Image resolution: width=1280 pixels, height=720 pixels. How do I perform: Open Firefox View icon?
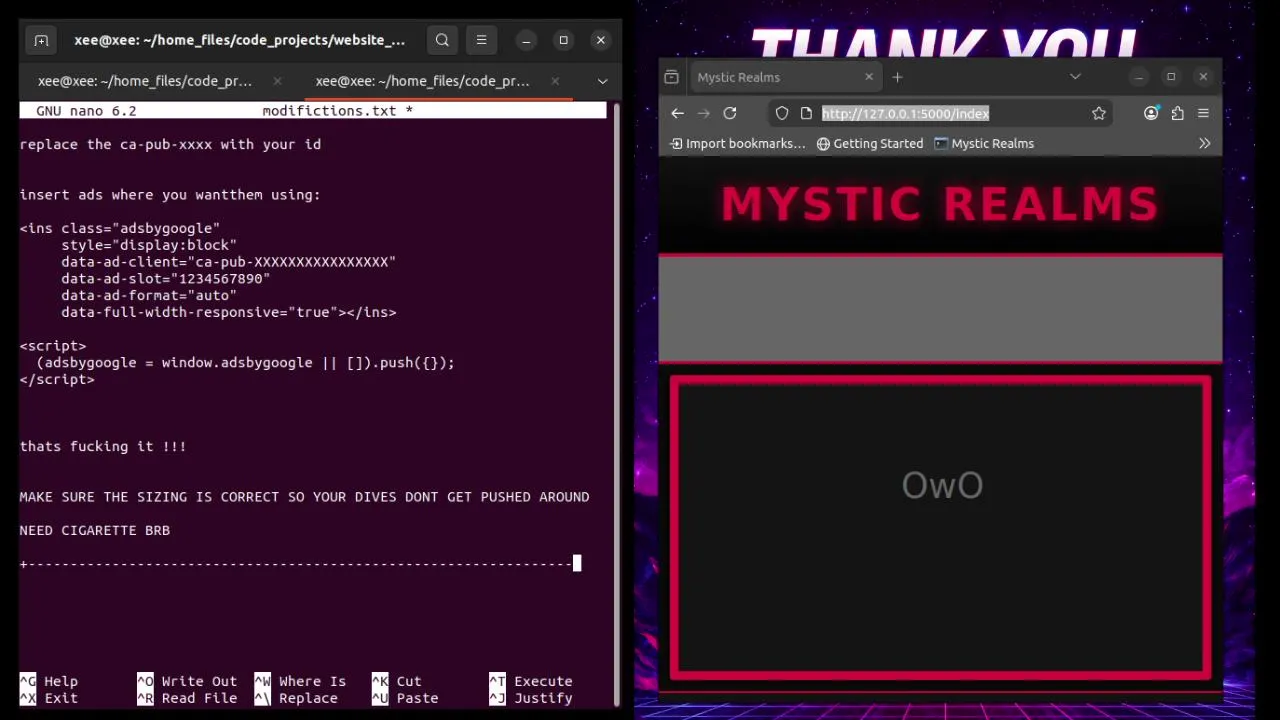pos(672,77)
